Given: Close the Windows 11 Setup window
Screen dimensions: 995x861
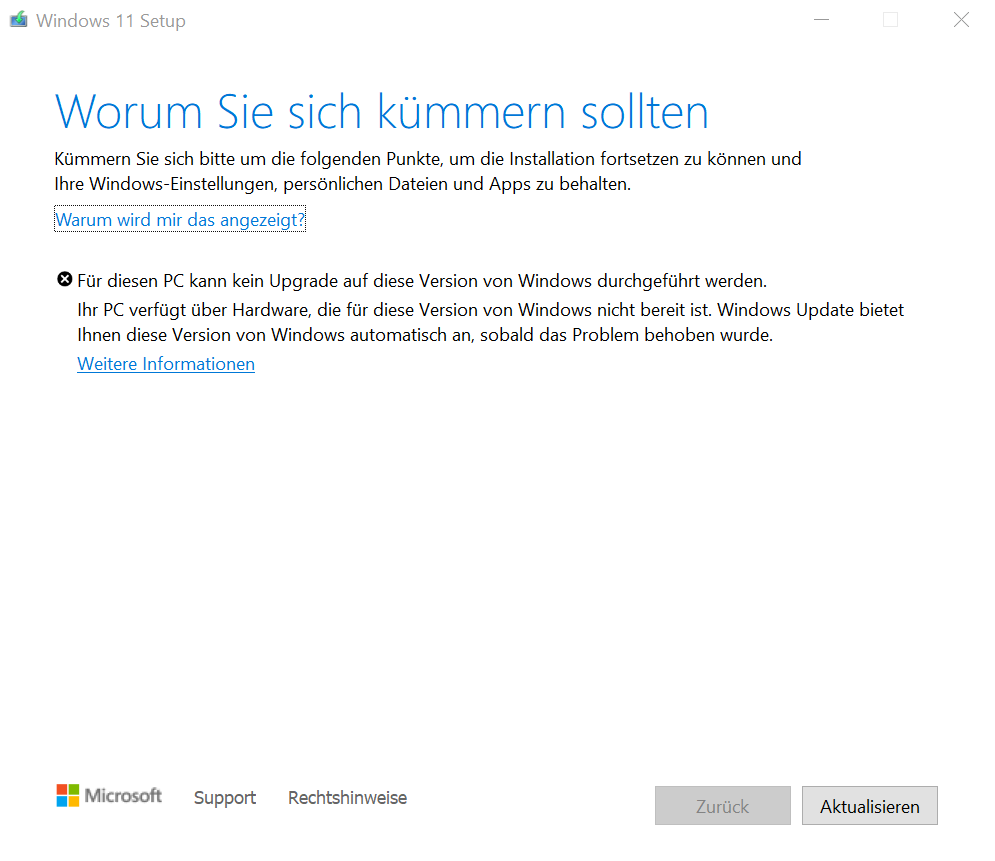Looking at the screenshot, I should (x=961, y=20).
